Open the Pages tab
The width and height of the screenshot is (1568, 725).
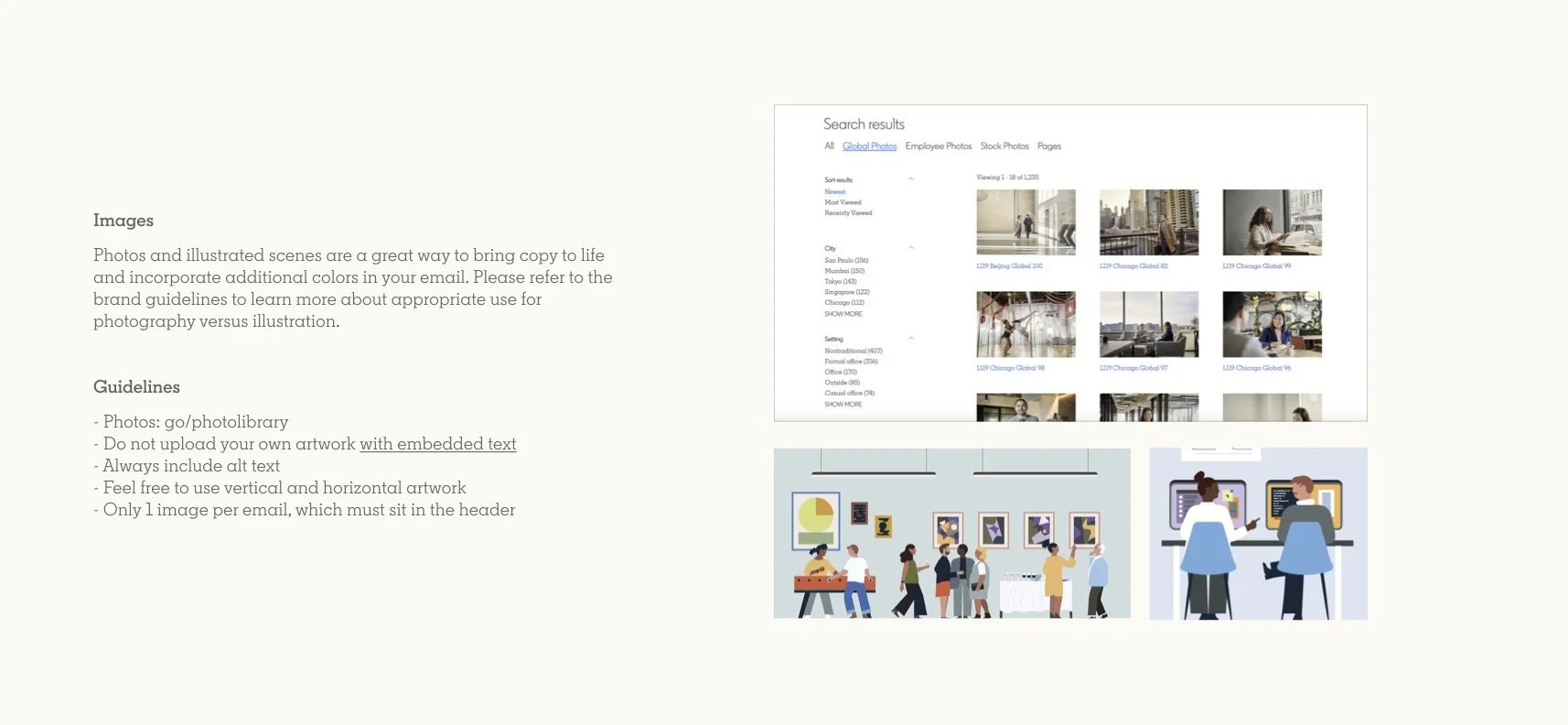click(1049, 146)
